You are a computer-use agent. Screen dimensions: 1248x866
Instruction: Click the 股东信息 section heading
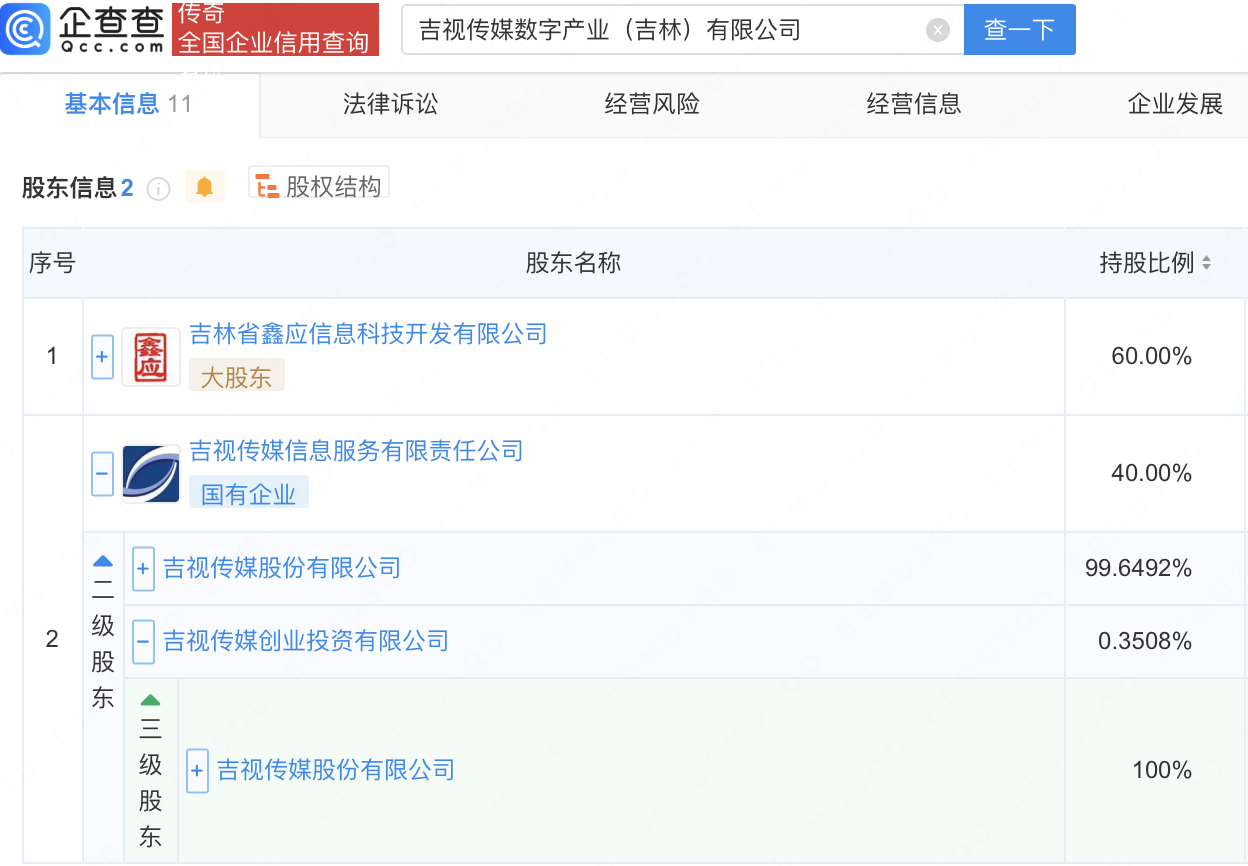point(70,187)
